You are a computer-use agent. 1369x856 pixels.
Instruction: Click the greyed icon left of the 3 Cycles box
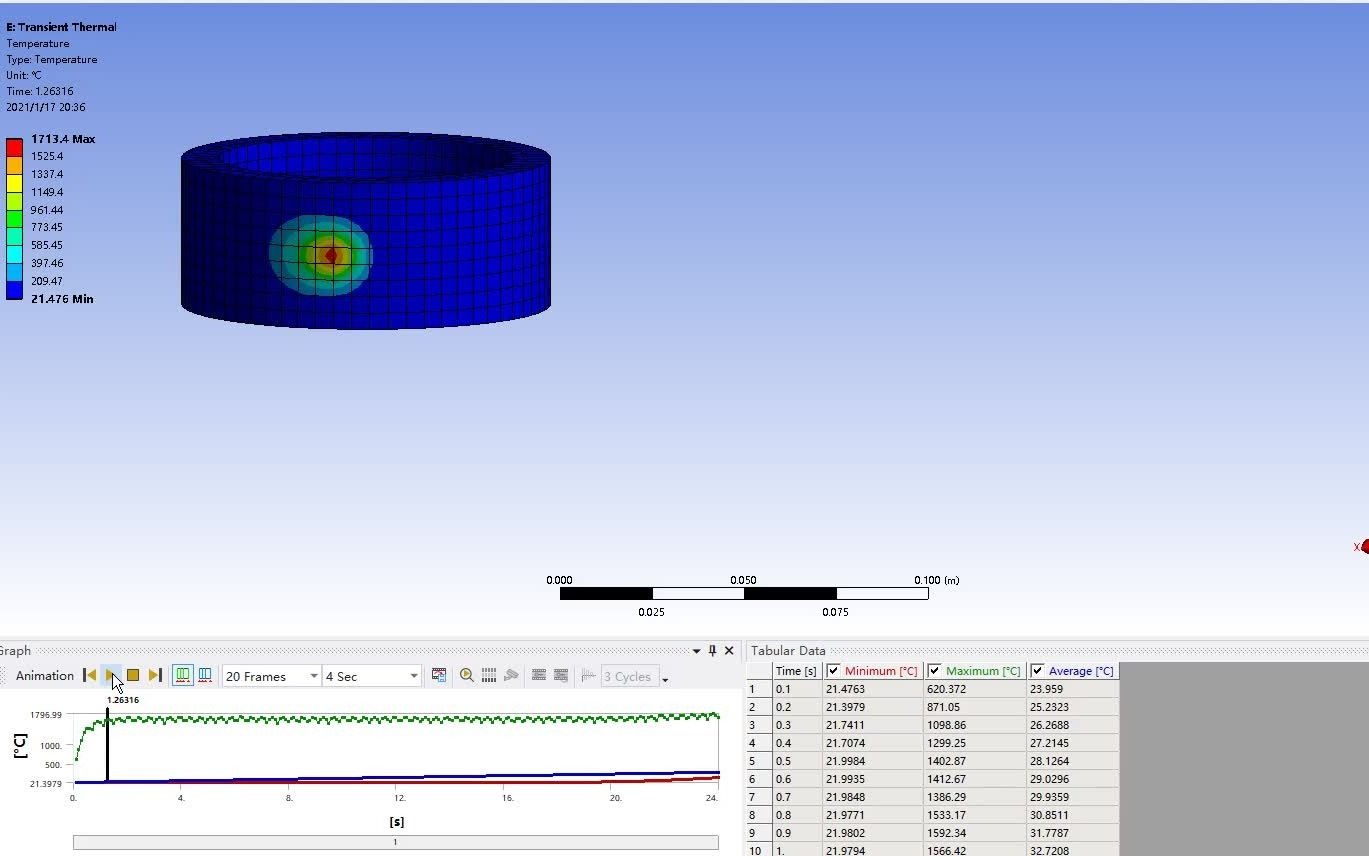pos(588,676)
